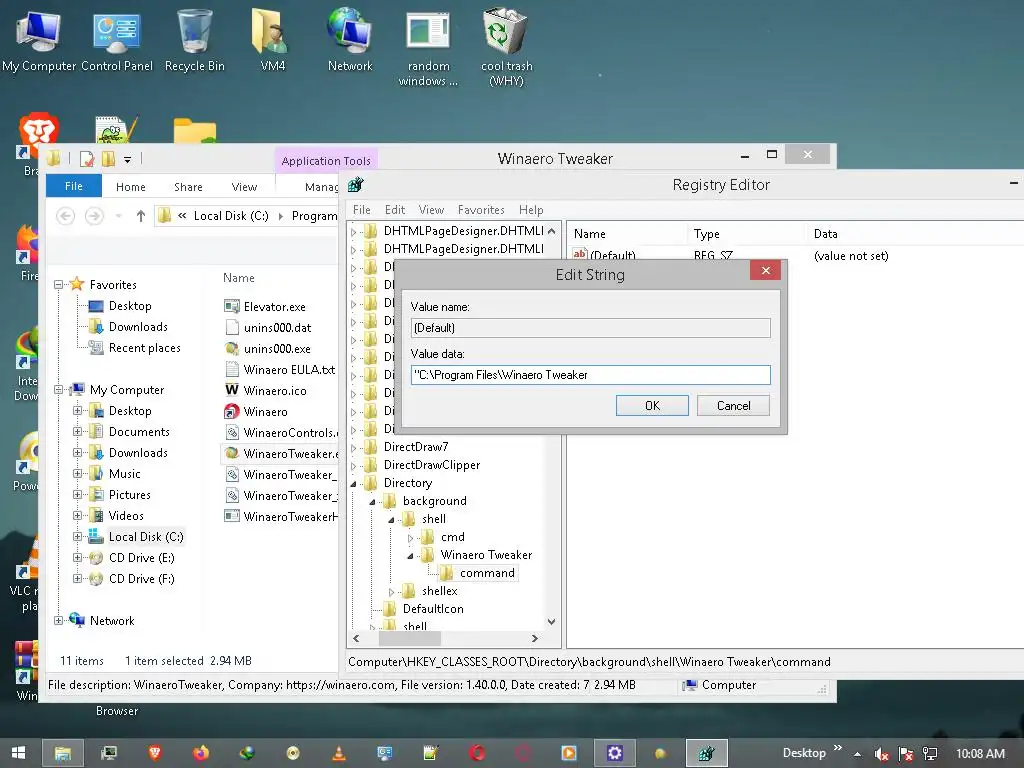Viewport: 1024px width, 768px height.
Task: Select CD Drive (E:) in navigation pane
Action: pyautogui.click(x=132, y=558)
